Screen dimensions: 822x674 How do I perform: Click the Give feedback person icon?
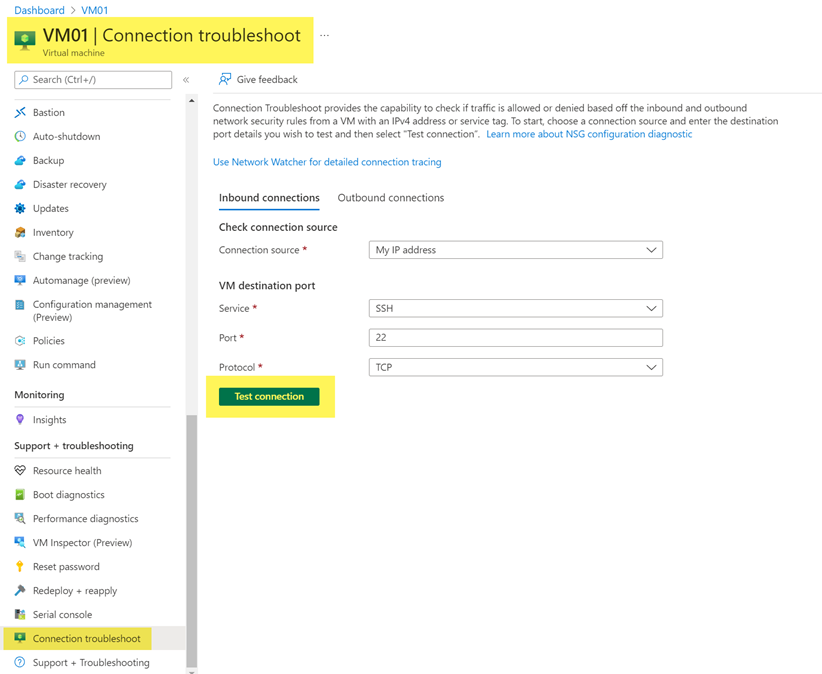225,79
